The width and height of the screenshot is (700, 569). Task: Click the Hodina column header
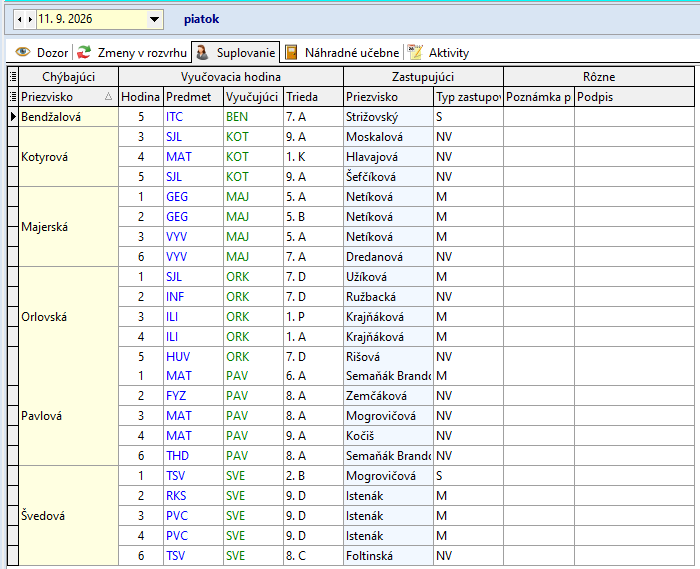141,97
